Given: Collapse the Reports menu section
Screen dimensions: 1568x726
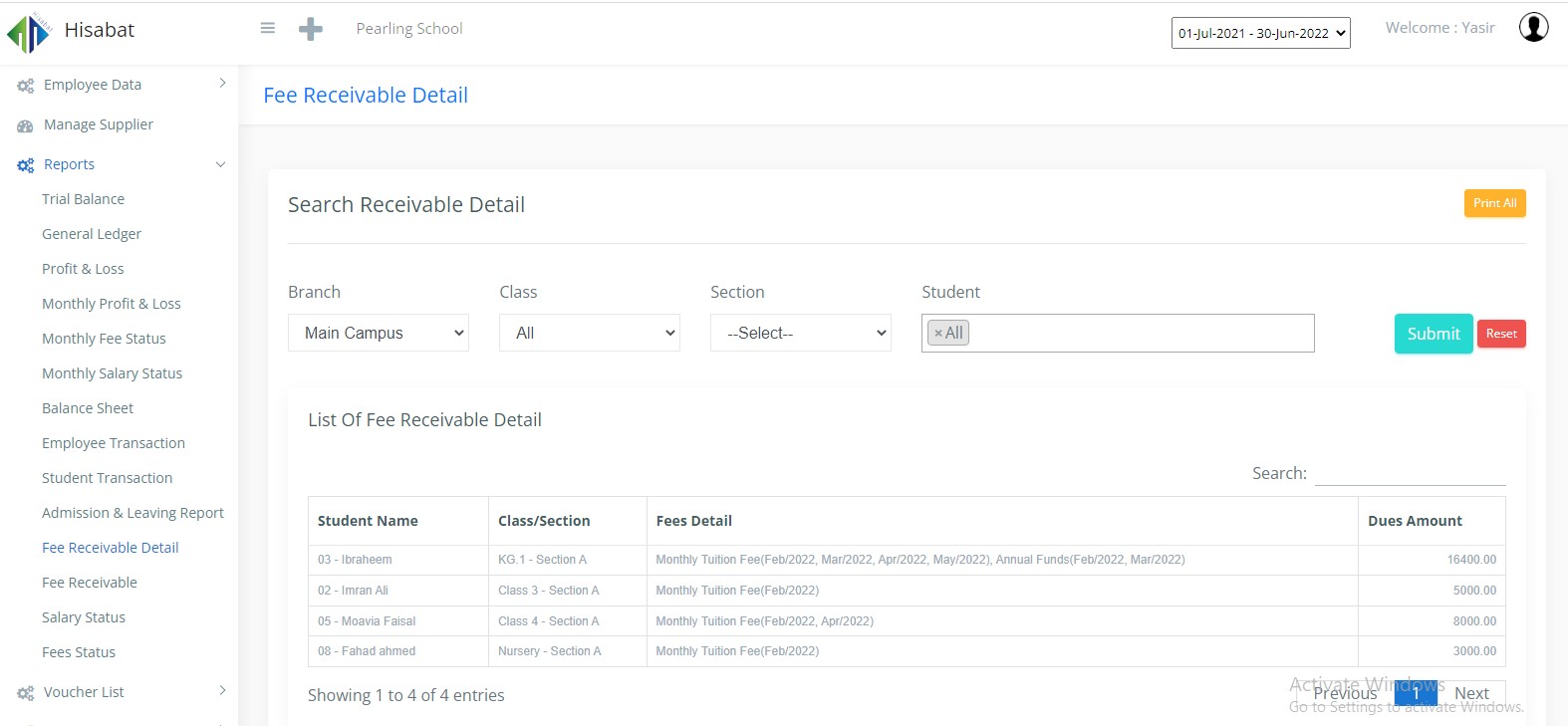Looking at the screenshot, I should click(220, 164).
